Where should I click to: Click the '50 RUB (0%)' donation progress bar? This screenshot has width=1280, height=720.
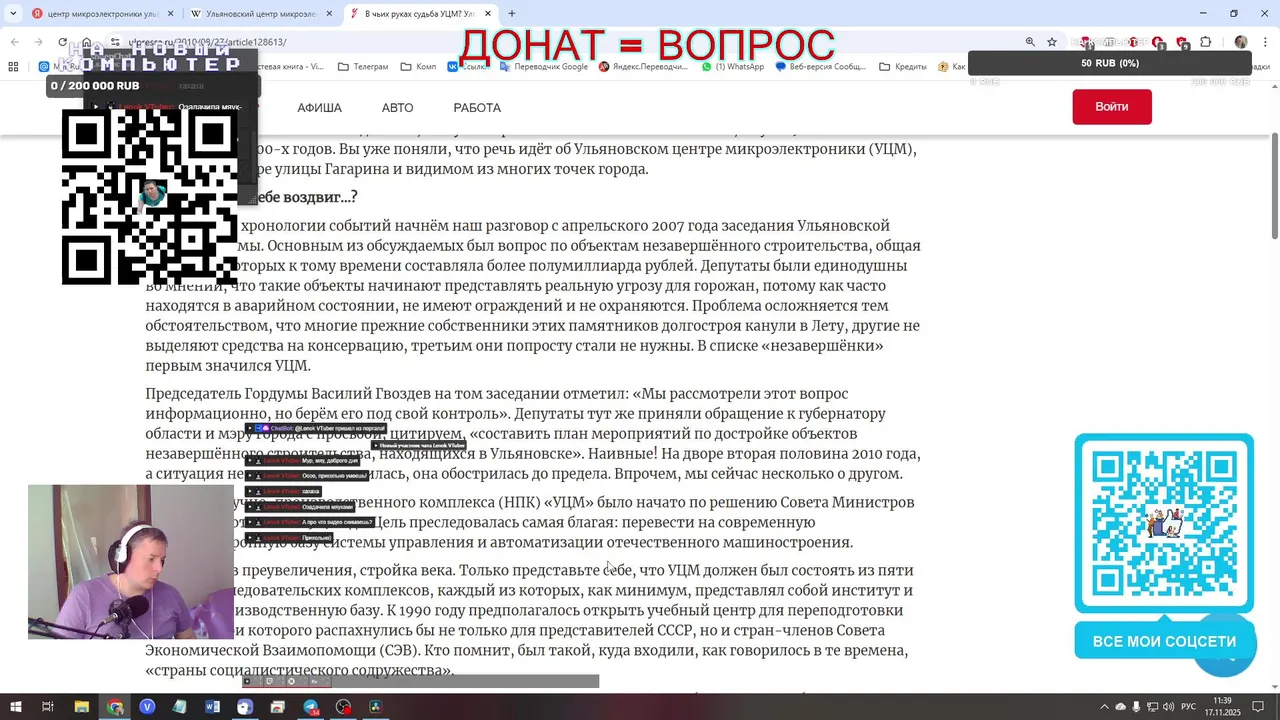pos(1110,63)
